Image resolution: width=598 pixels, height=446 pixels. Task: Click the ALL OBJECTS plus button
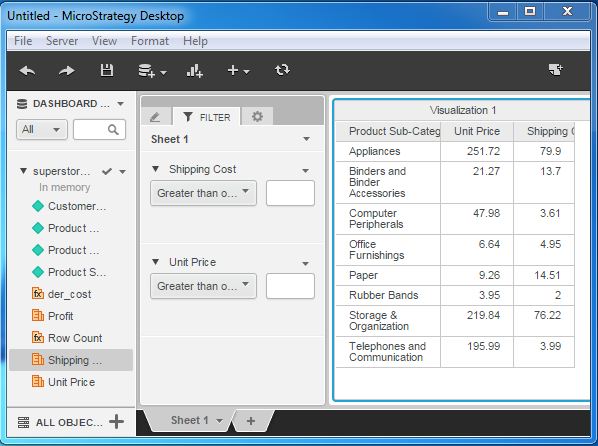[116, 422]
